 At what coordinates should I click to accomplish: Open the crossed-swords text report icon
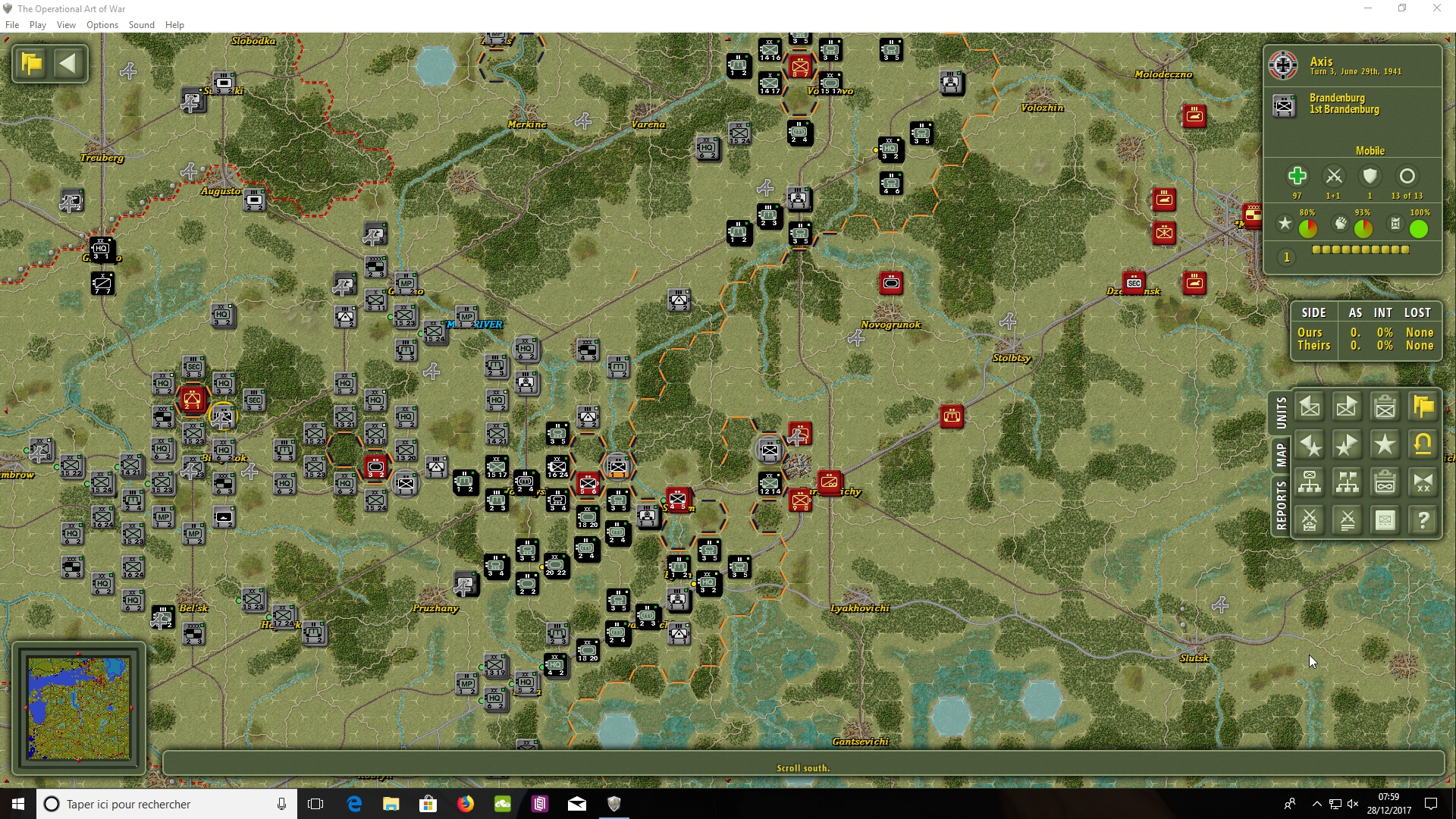coord(1347,520)
